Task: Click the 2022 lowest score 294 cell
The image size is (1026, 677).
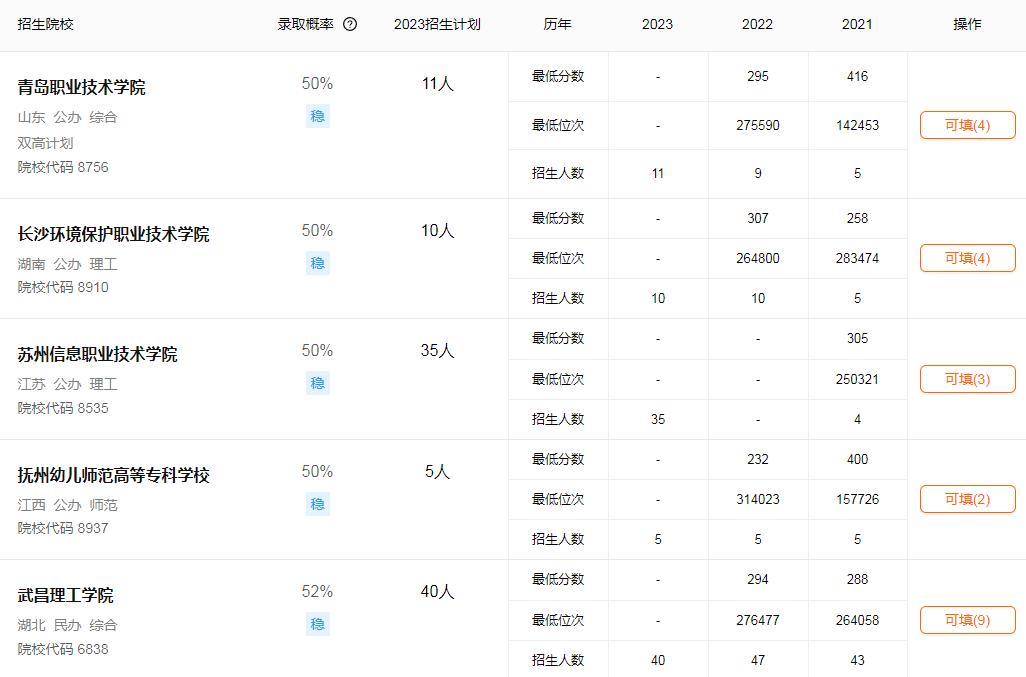Action: 758,580
